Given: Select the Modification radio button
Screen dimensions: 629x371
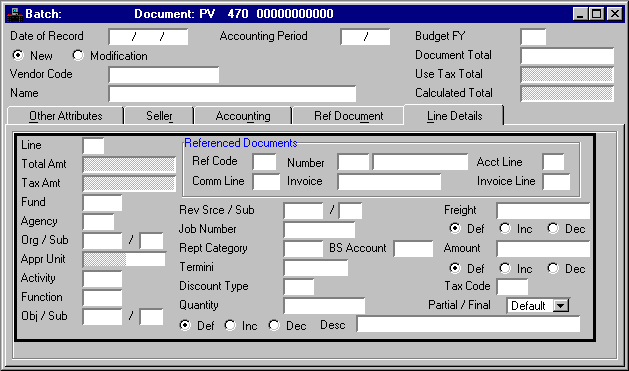Looking at the screenshot, I should click(x=78, y=55).
